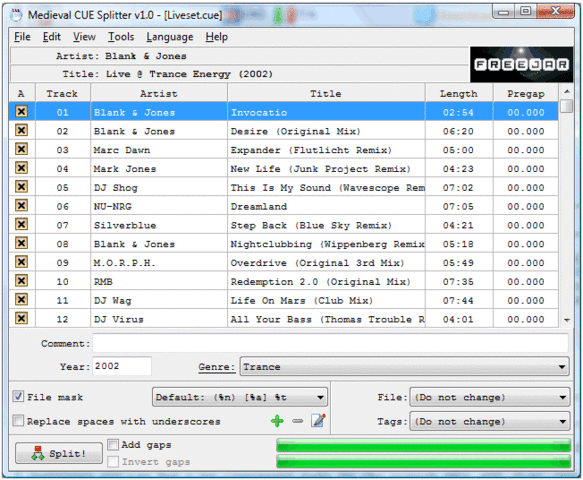Click the down arrow of the track list scrollbar

coord(567,320)
